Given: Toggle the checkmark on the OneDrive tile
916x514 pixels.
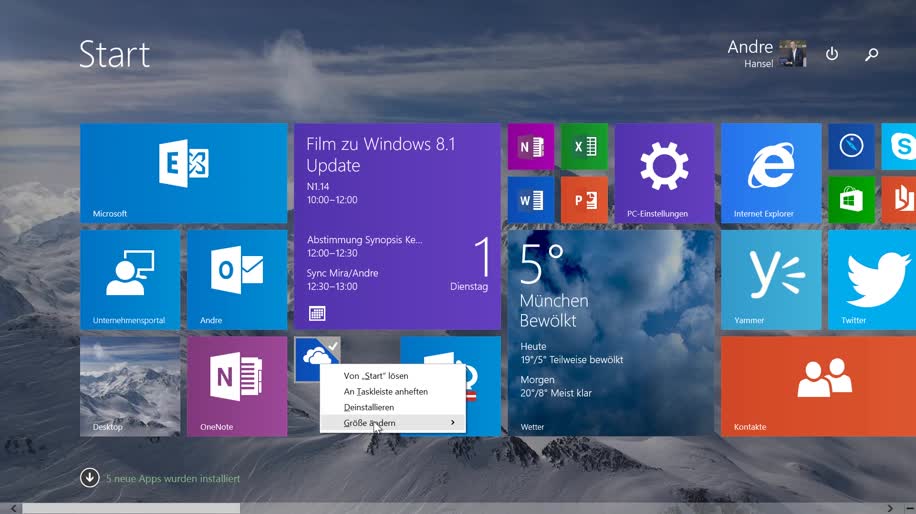Looking at the screenshot, I should (332, 346).
